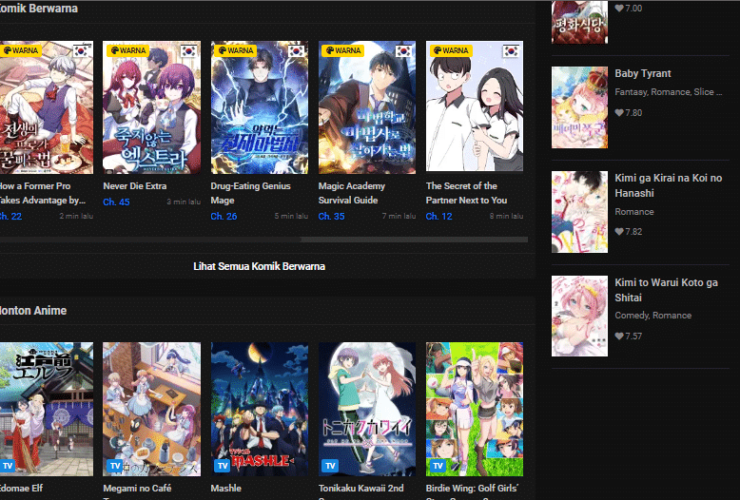Open Drug-Eating Genius Mage cover image
The height and width of the screenshot is (500, 740).
point(260,107)
